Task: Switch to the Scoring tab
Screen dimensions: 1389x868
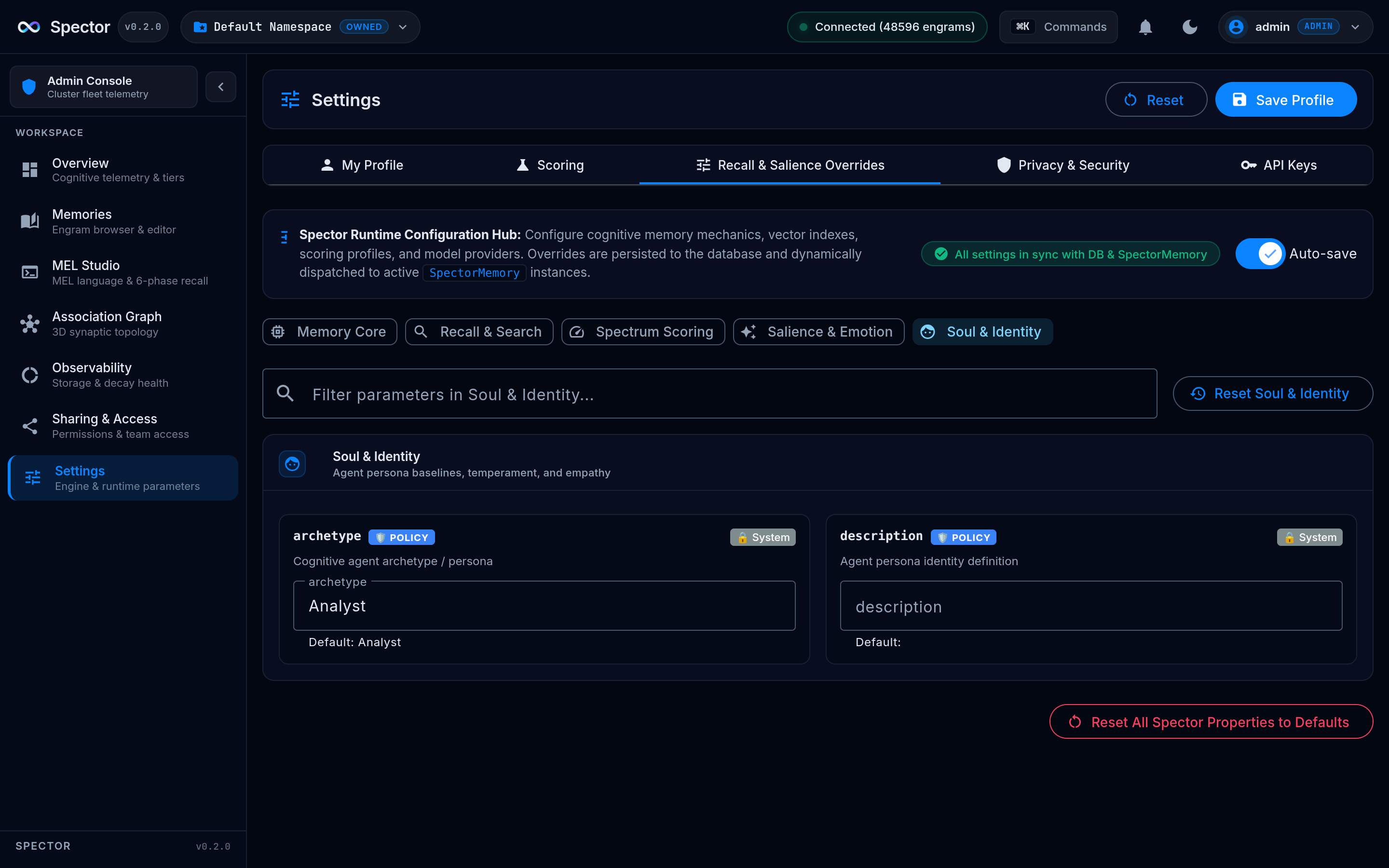Action: (550, 165)
